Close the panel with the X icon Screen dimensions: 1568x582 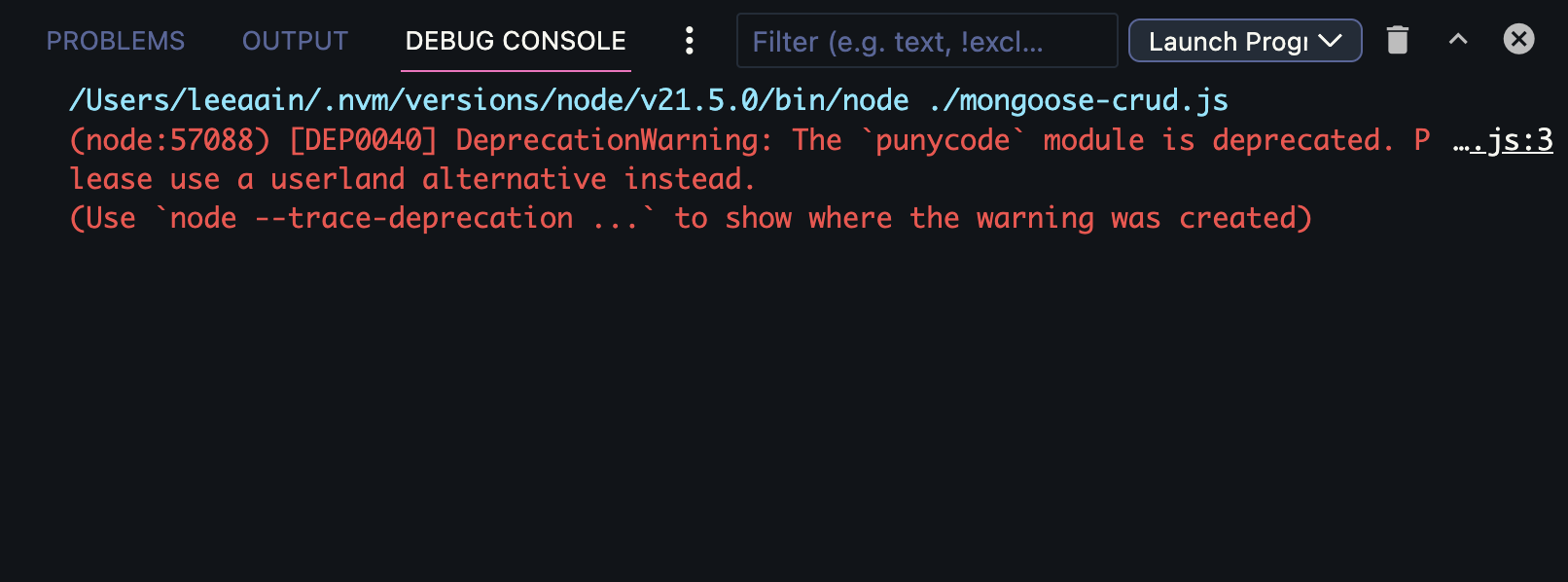[1518, 40]
